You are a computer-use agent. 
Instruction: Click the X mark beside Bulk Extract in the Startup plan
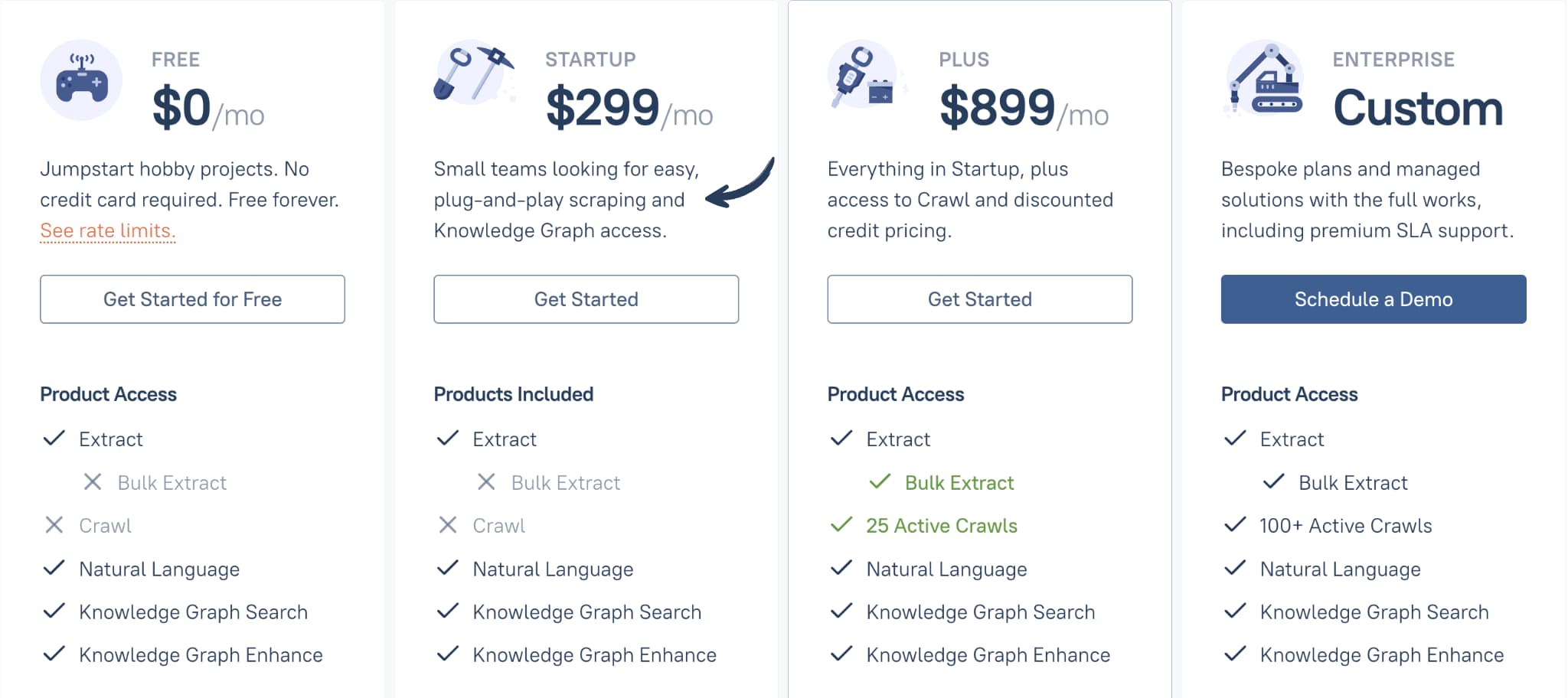(486, 482)
